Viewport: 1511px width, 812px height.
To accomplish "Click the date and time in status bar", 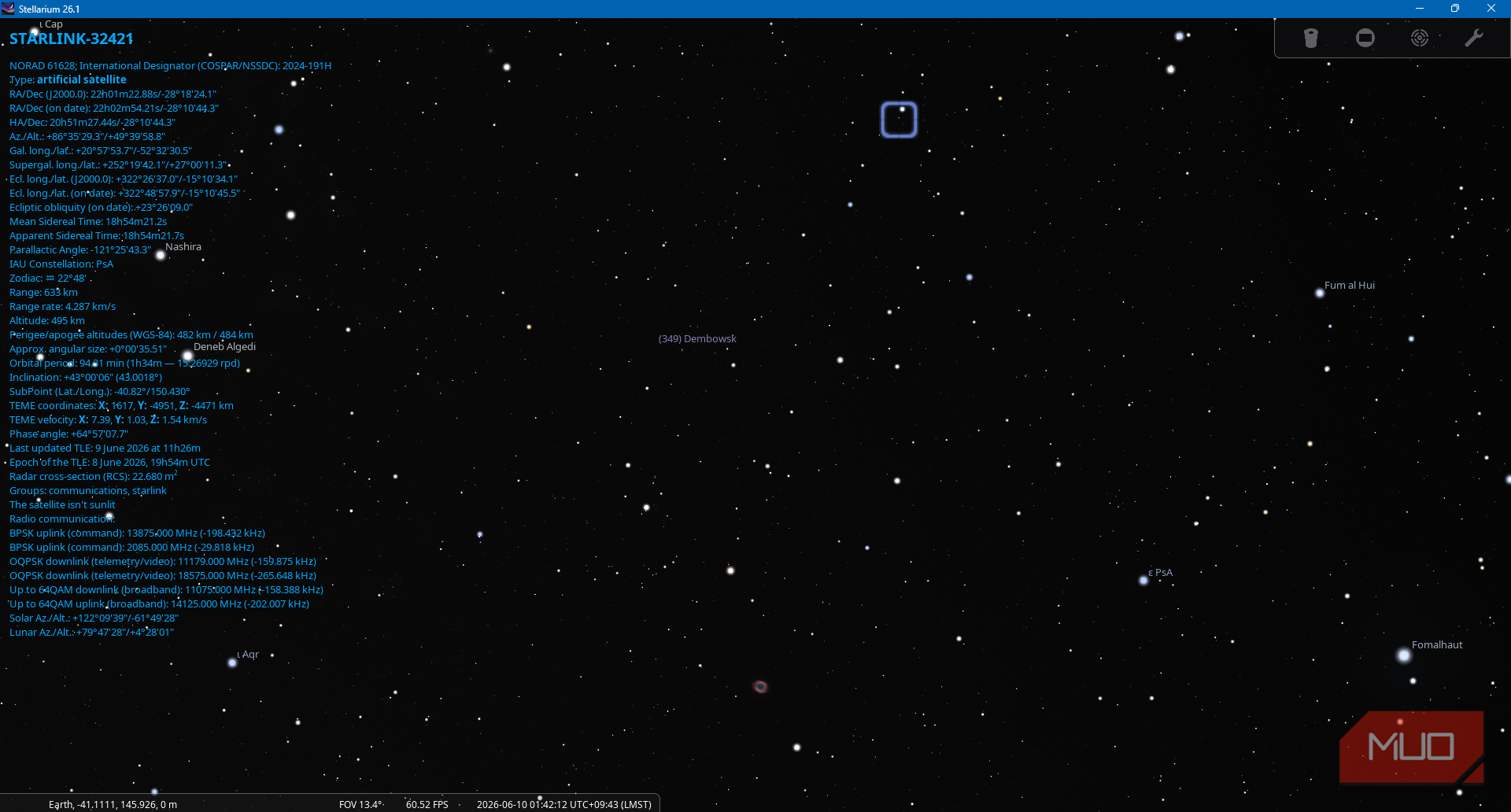I will 564,804.
